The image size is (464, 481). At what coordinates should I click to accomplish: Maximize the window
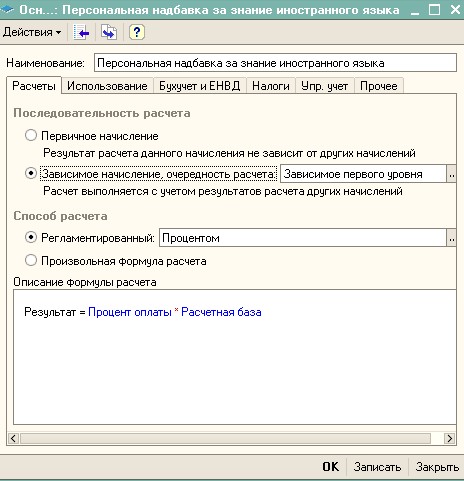[x=434, y=9]
